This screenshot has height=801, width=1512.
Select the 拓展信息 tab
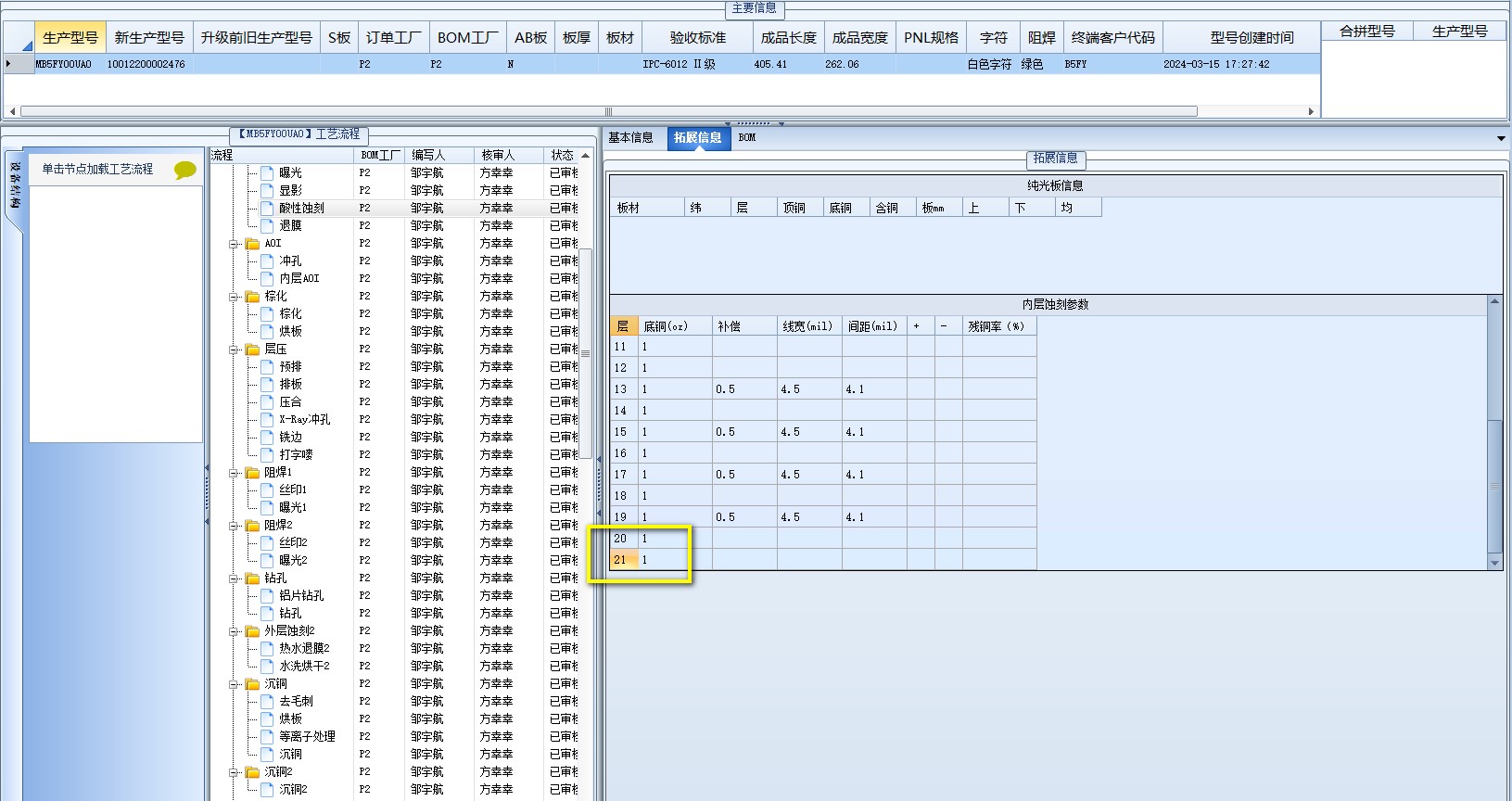pyautogui.click(x=697, y=137)
